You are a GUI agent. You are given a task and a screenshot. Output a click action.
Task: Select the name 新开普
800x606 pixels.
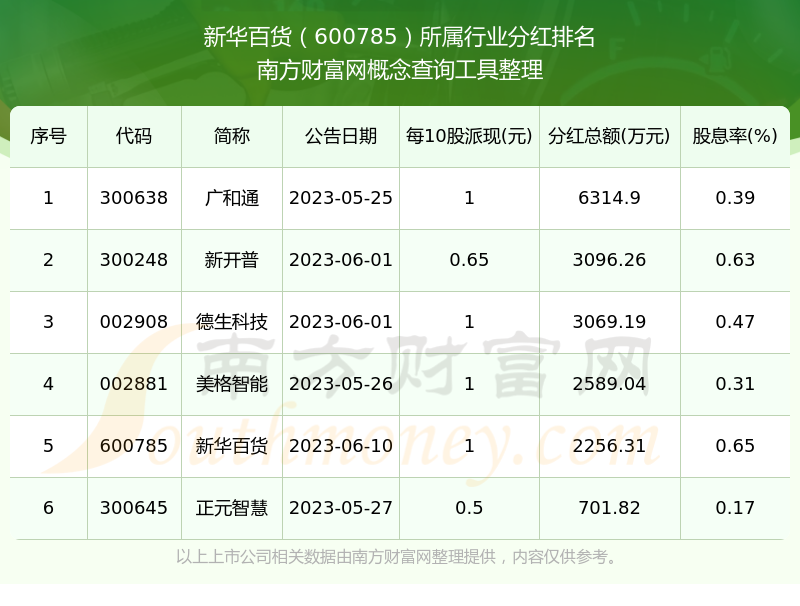(x=232, y=260)
